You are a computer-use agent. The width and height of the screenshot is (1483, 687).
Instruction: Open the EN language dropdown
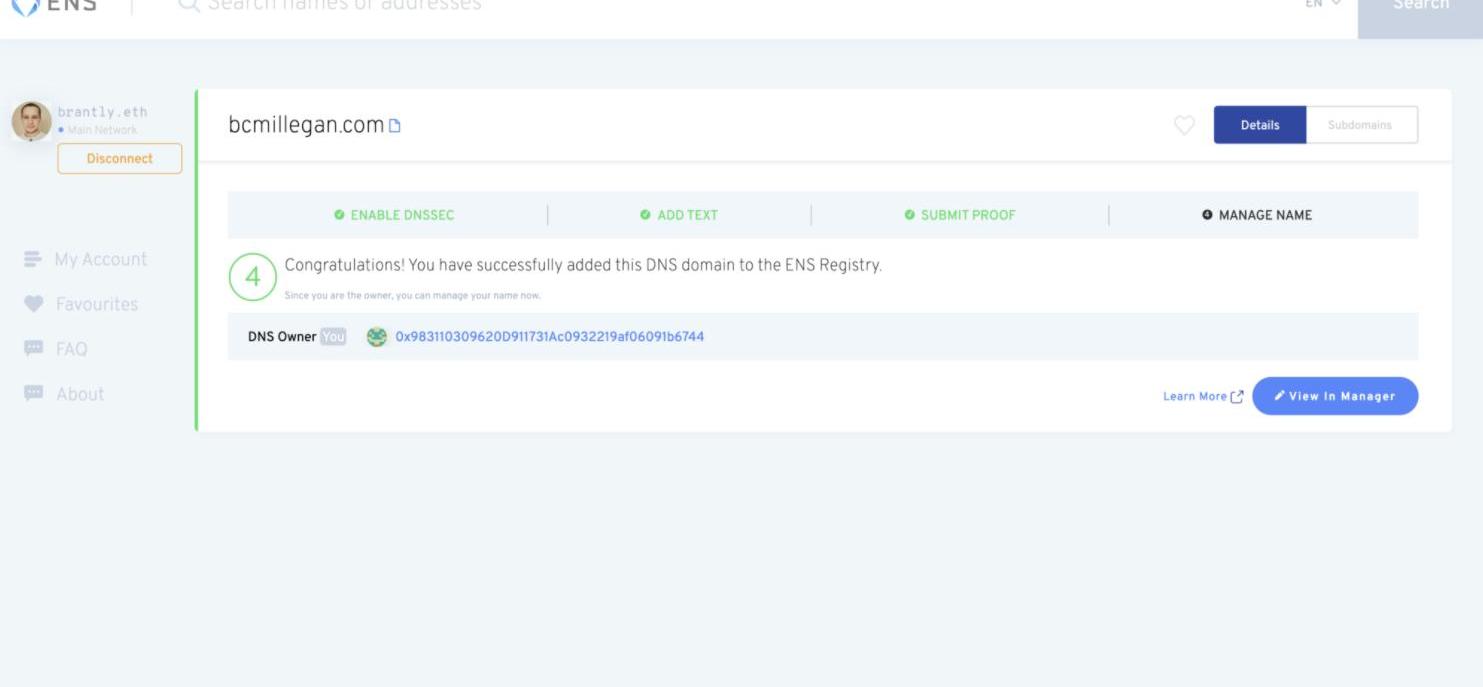[x=1322, y=6]
